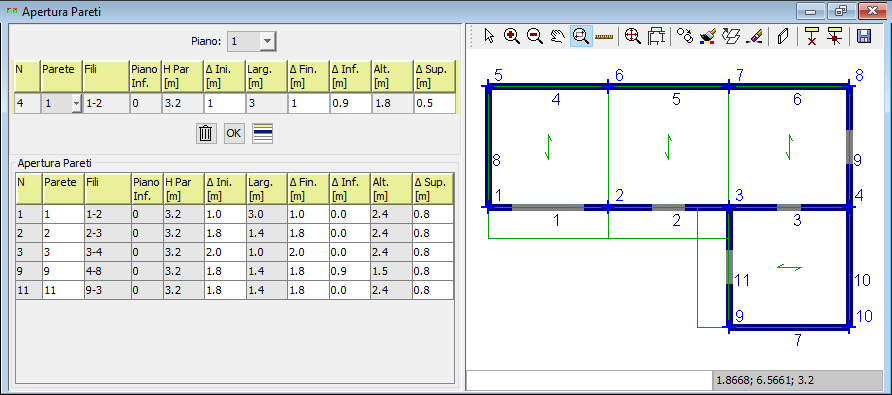Click node 8 at top-right of plan

point(860,75)
